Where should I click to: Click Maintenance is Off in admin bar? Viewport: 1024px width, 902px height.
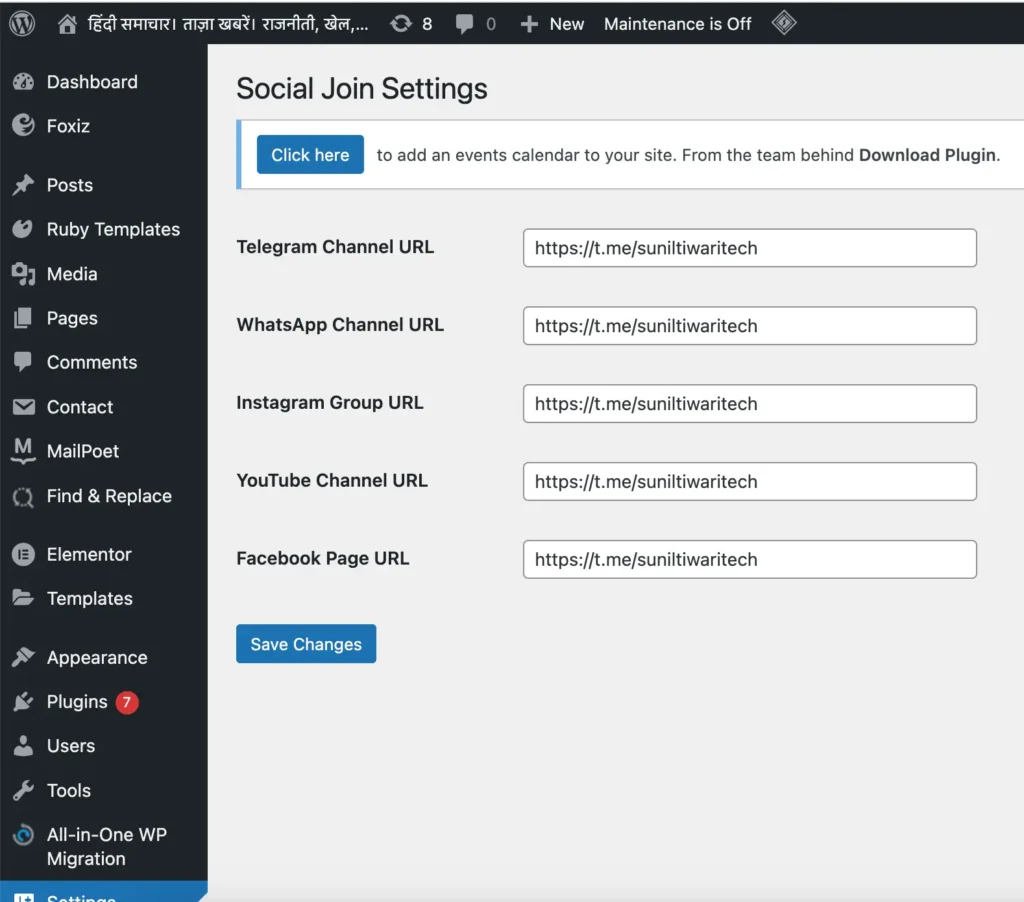pyautogui.click(x=677, y=24)
